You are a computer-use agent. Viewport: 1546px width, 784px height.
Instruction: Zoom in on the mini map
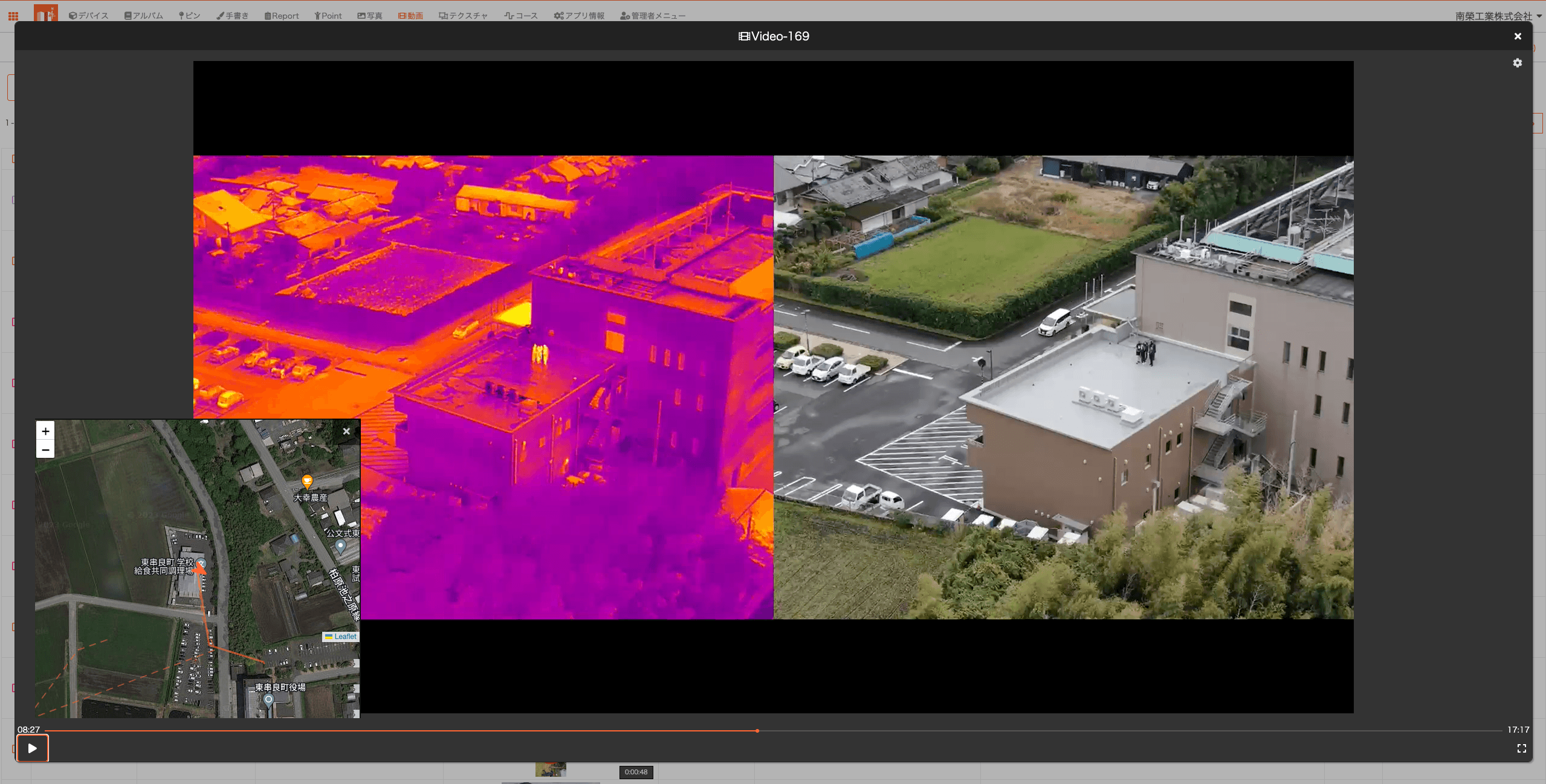45,431
